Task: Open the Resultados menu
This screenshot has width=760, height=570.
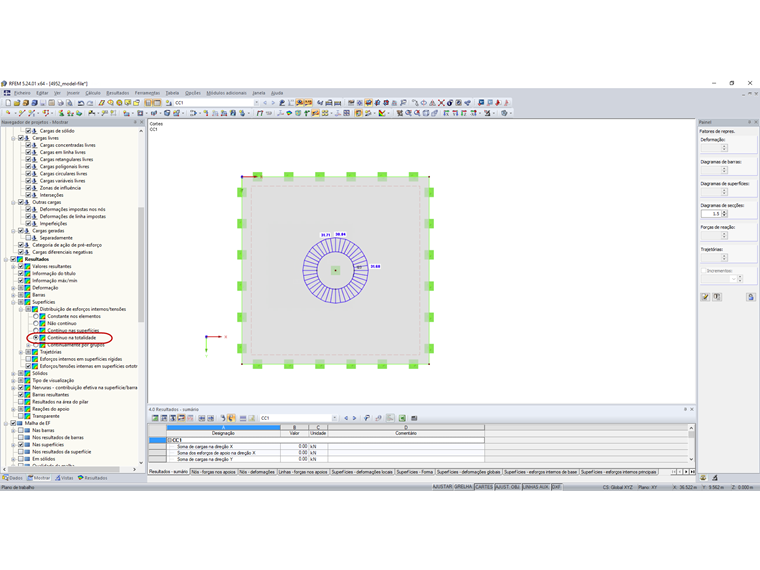Action: coord(118,93)
